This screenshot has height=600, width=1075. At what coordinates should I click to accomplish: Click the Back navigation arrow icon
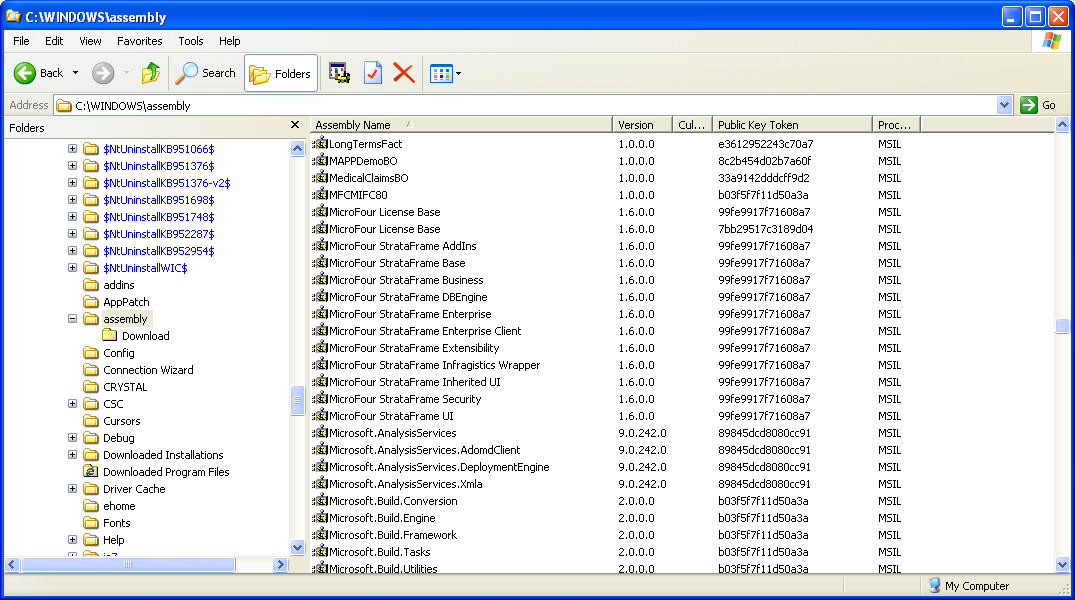click(x=26, y=73)
